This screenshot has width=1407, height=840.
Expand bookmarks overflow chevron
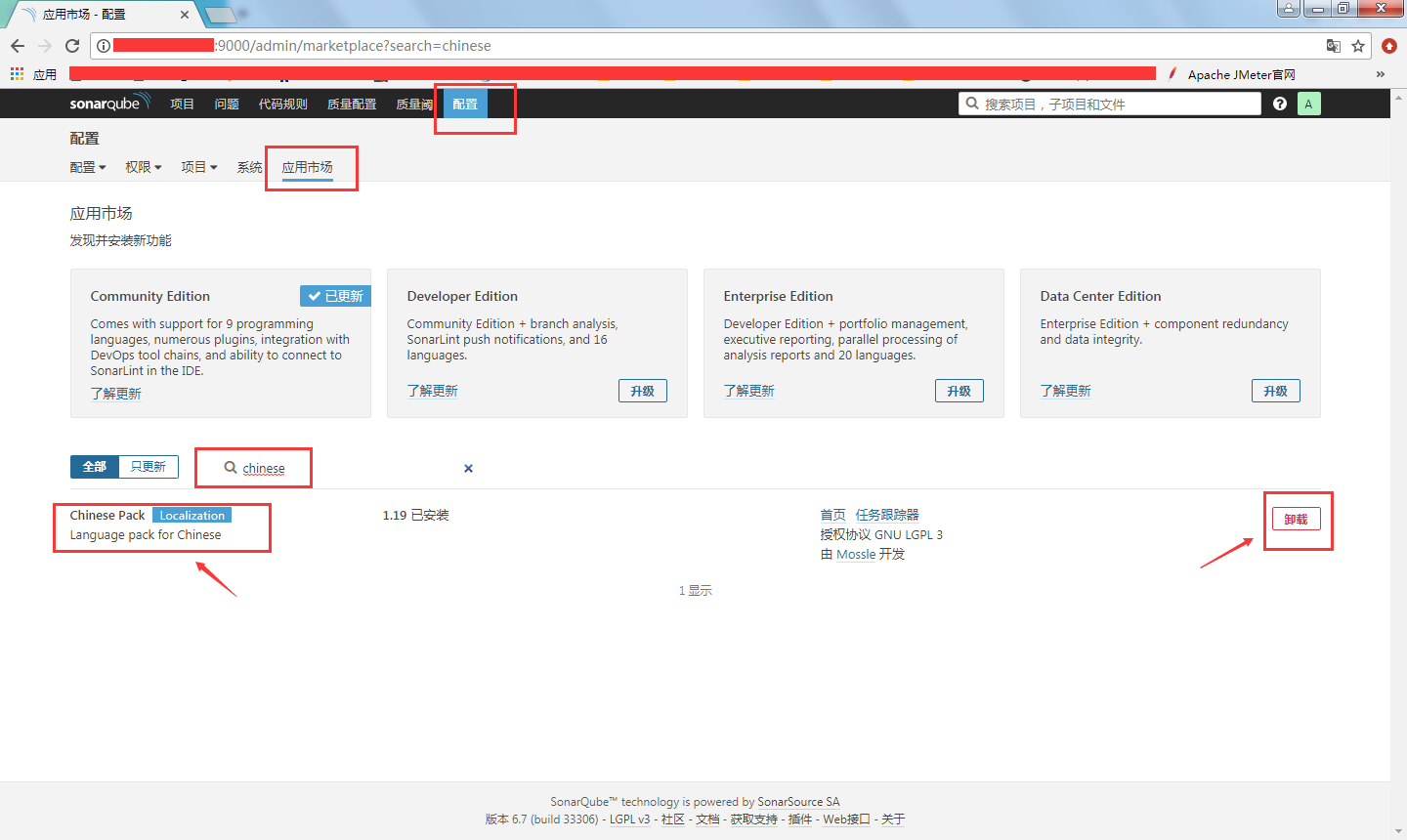pos(1381,74)
